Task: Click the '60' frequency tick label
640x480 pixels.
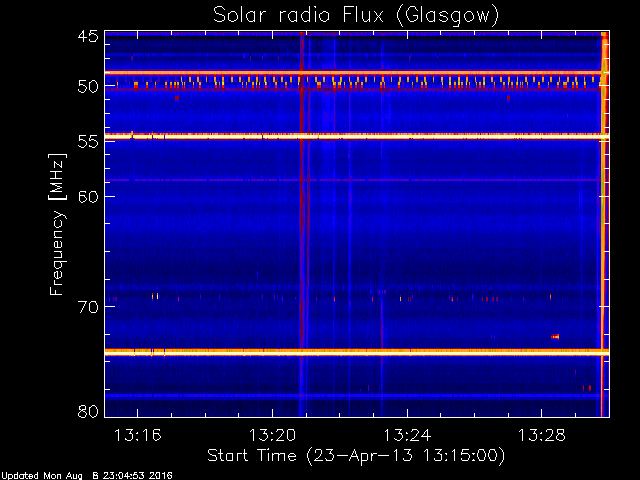Action: tap(88, 197)
